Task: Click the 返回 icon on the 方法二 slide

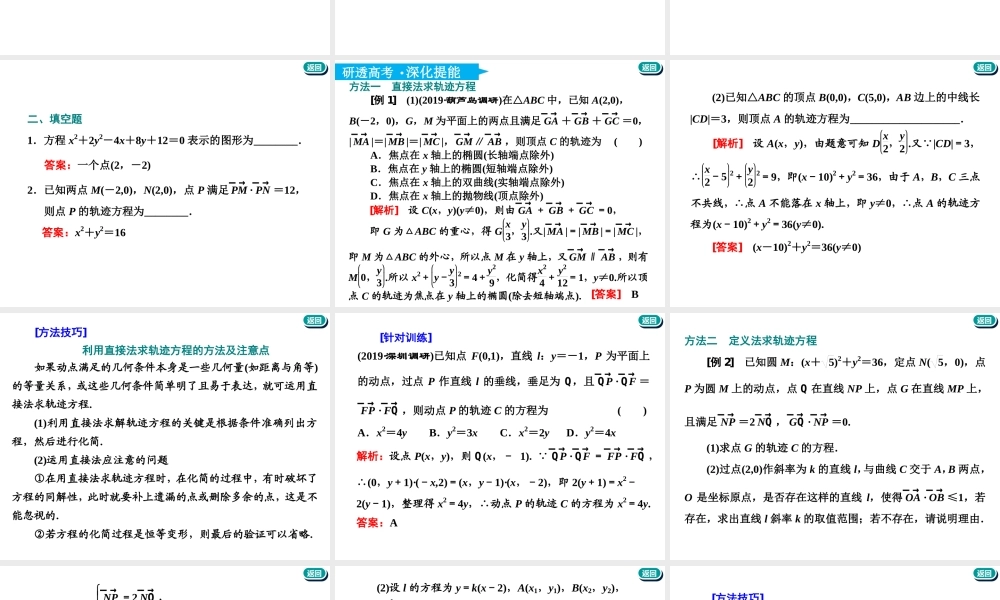Action: coord(984,322)
